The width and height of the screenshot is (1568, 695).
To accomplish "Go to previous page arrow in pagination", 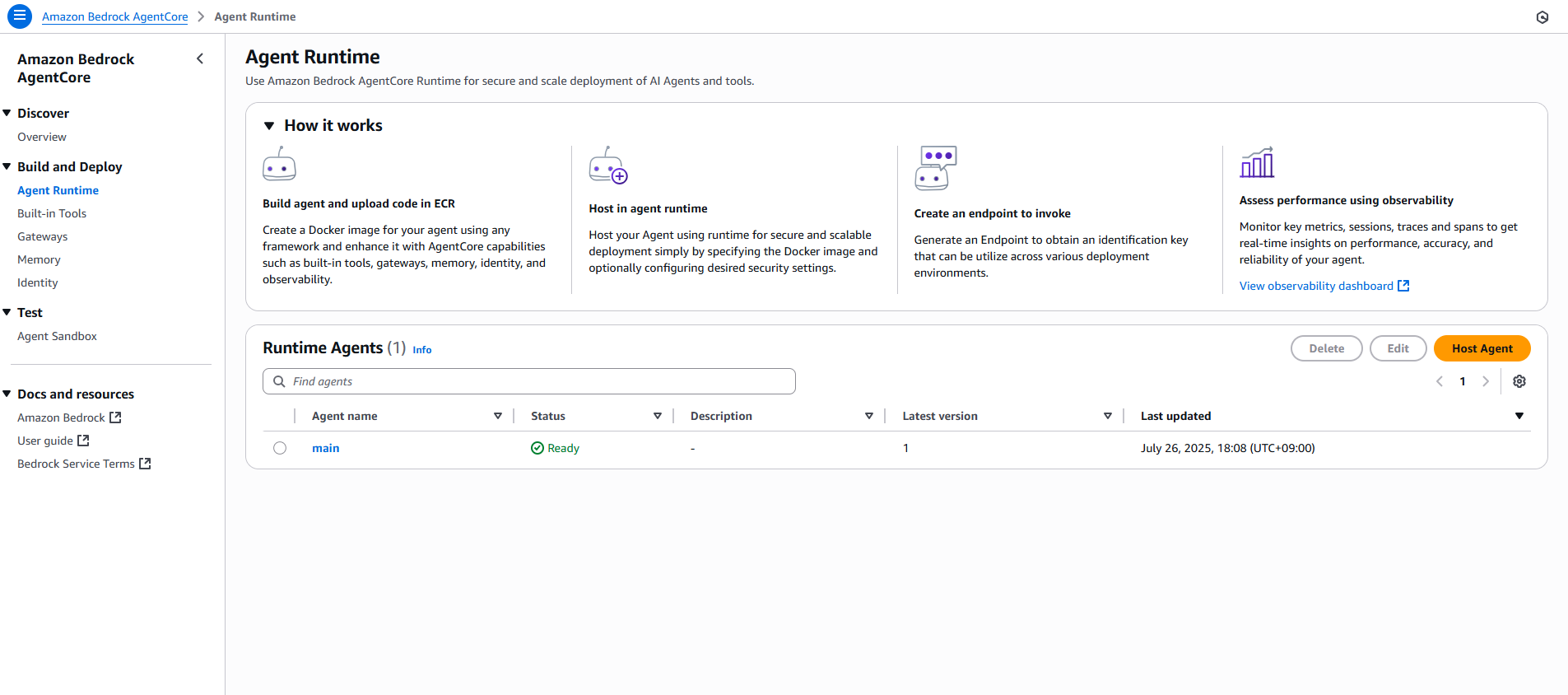I will click(1440, 381).
